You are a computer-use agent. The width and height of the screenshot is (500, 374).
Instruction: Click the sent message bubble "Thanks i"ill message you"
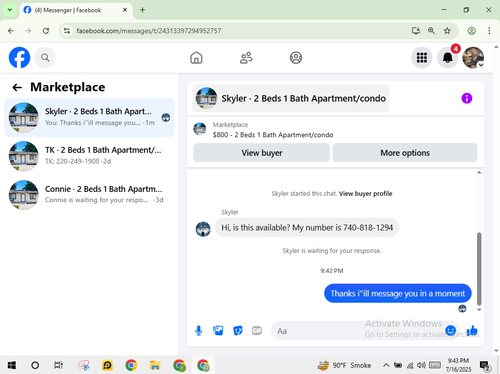click(x=398, y=293)
